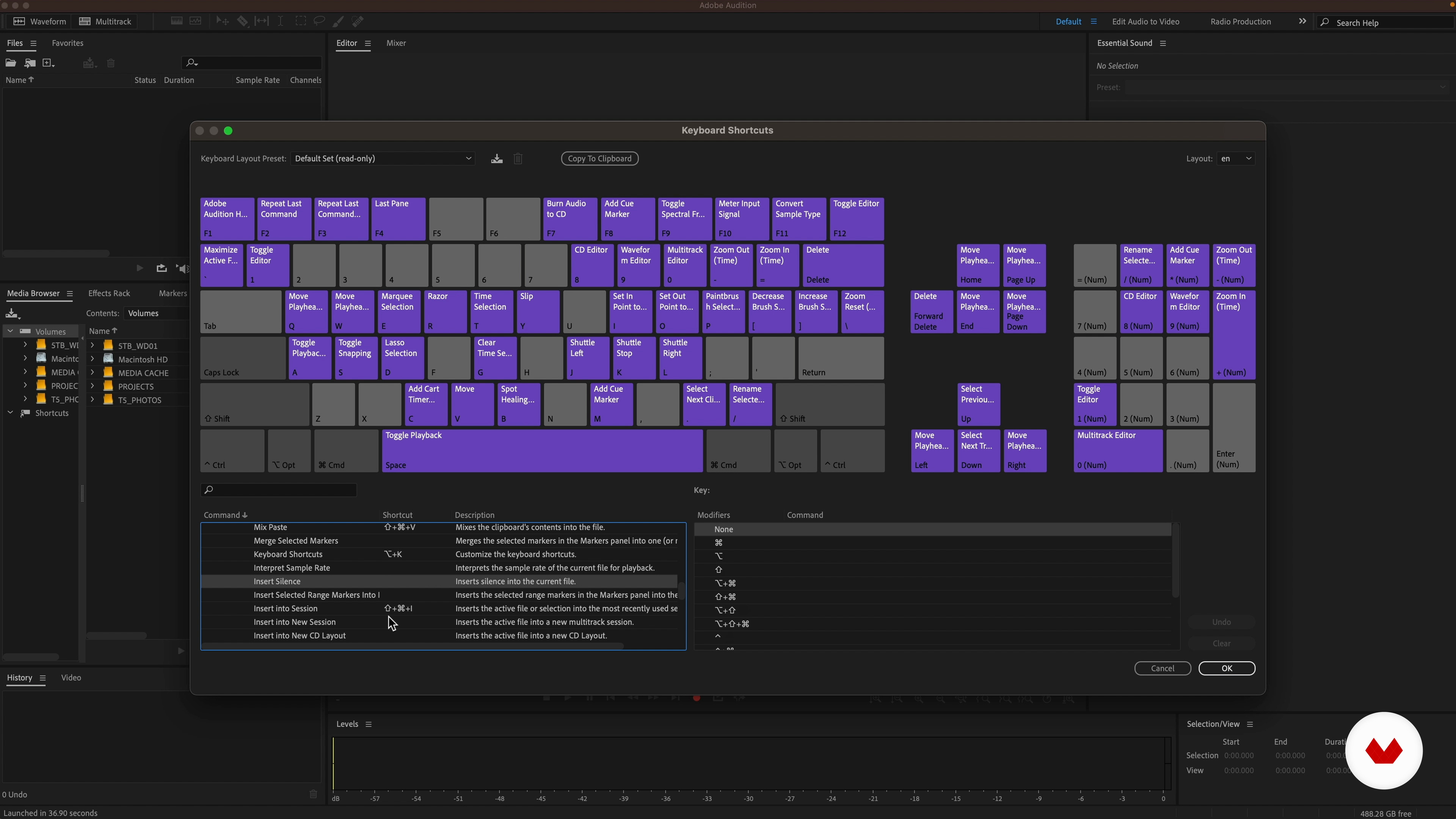Open the Editor panel menu icon
Image resolution: width=1456 pixels, height=819 pixels.
point(368,44)
